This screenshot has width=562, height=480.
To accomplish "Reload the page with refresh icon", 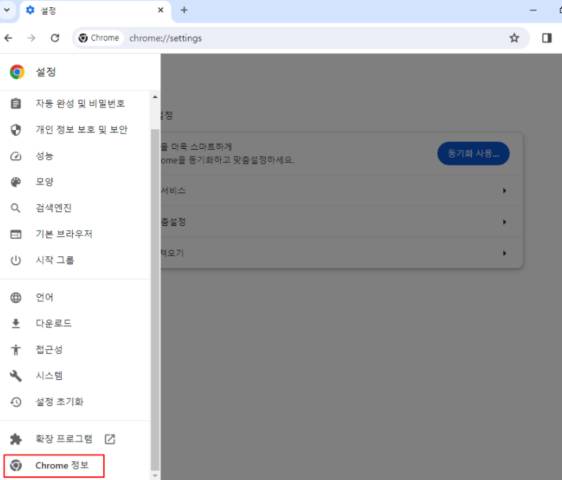I will click(x=55, y=38).
